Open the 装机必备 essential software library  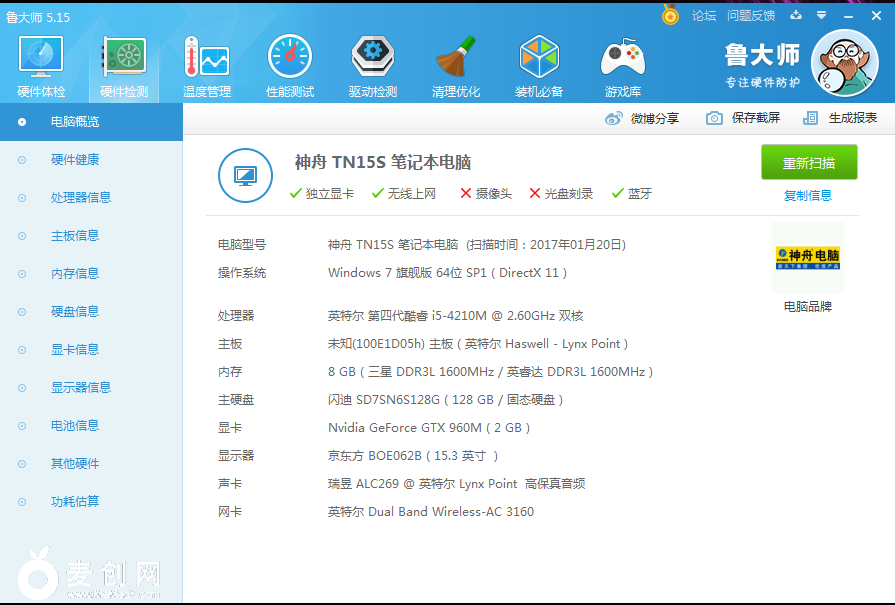pos(539,63)
